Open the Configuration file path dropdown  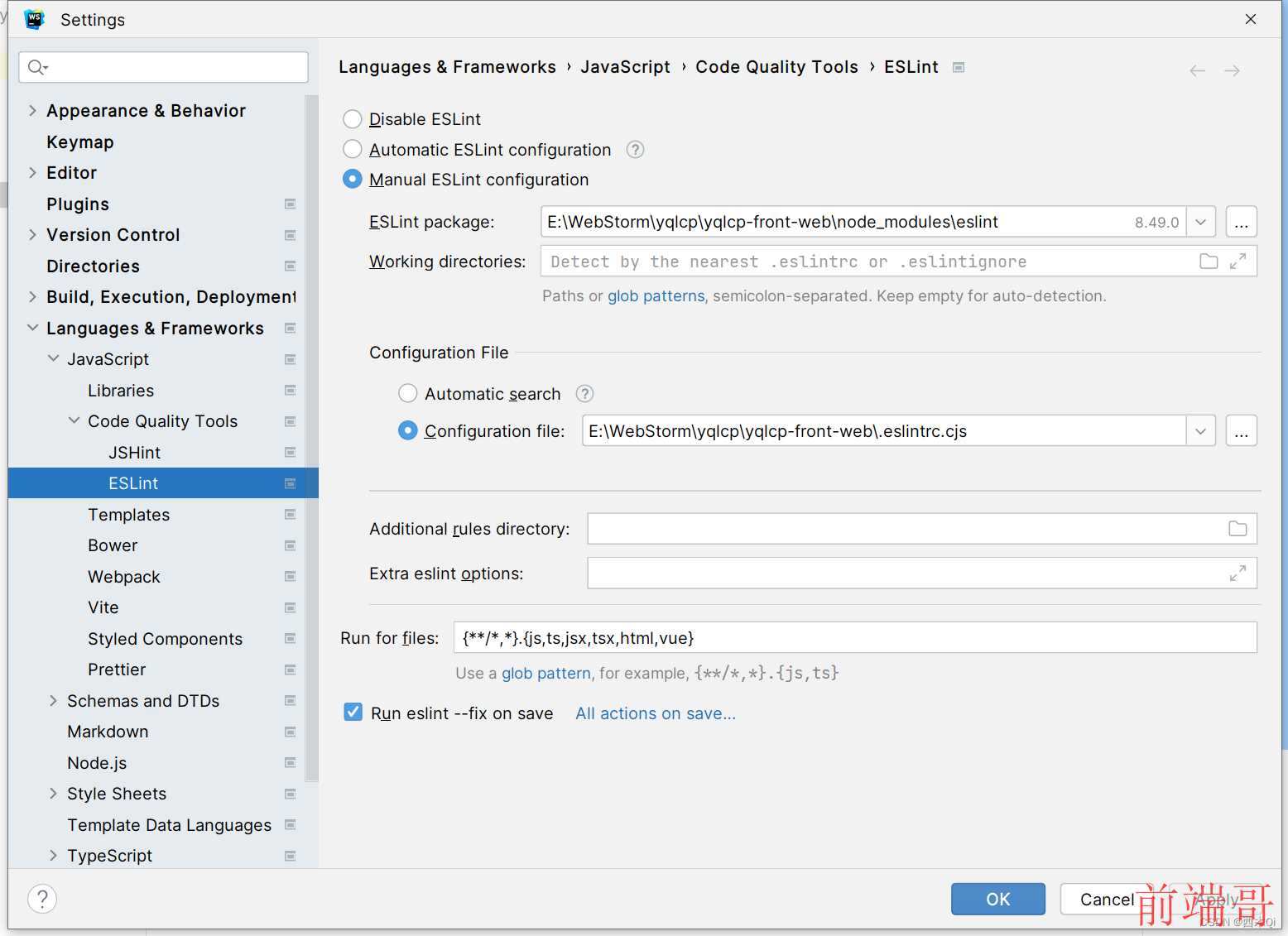point(1200,430)
